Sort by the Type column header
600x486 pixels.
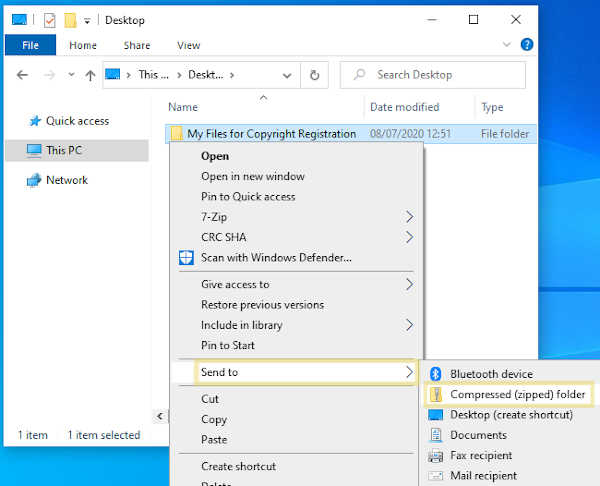coord(492,108)
